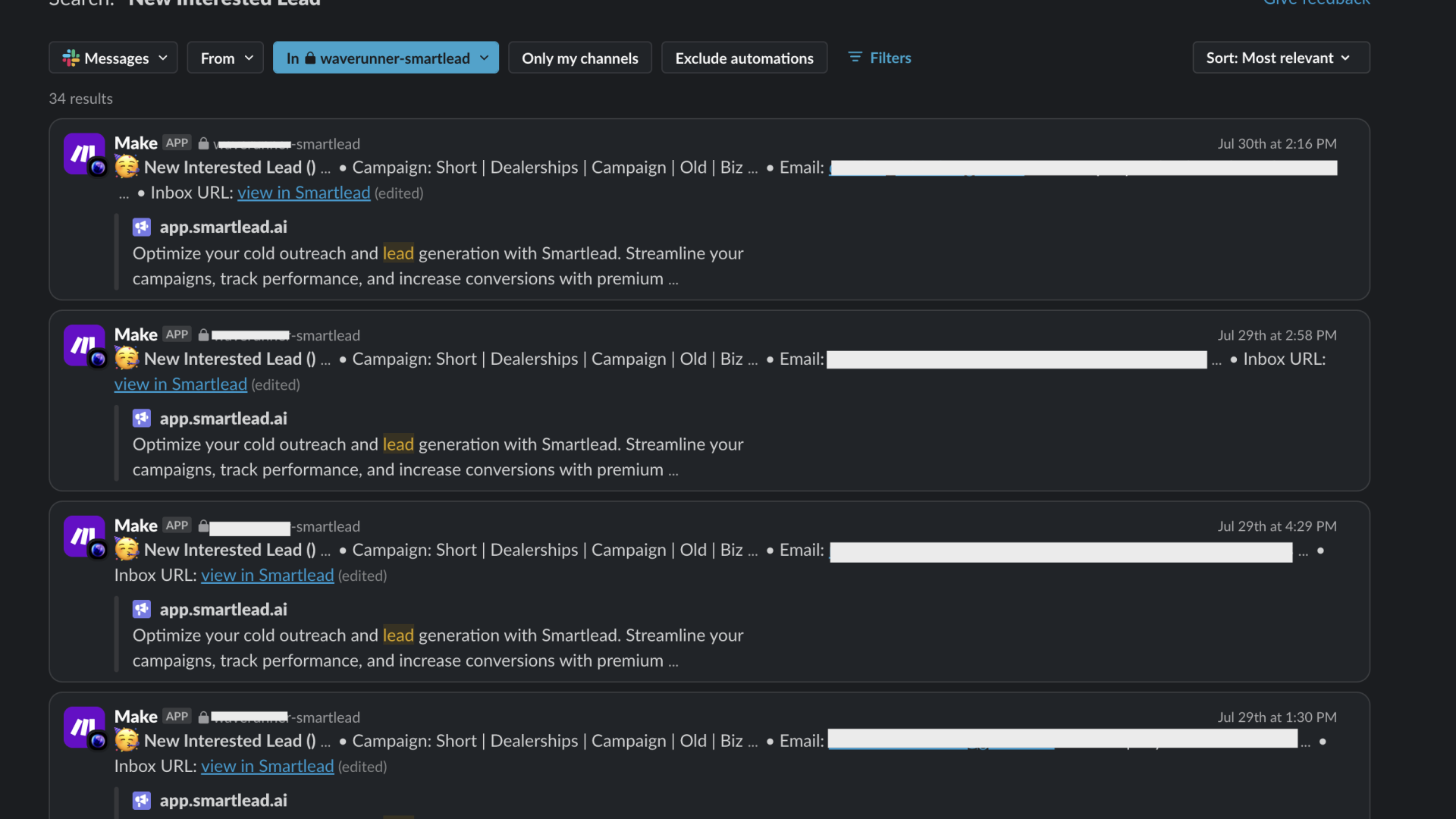Open the Sort: Most relevant dropdown
This screenshot has height=819, width=1456.
coord(1279,57)
